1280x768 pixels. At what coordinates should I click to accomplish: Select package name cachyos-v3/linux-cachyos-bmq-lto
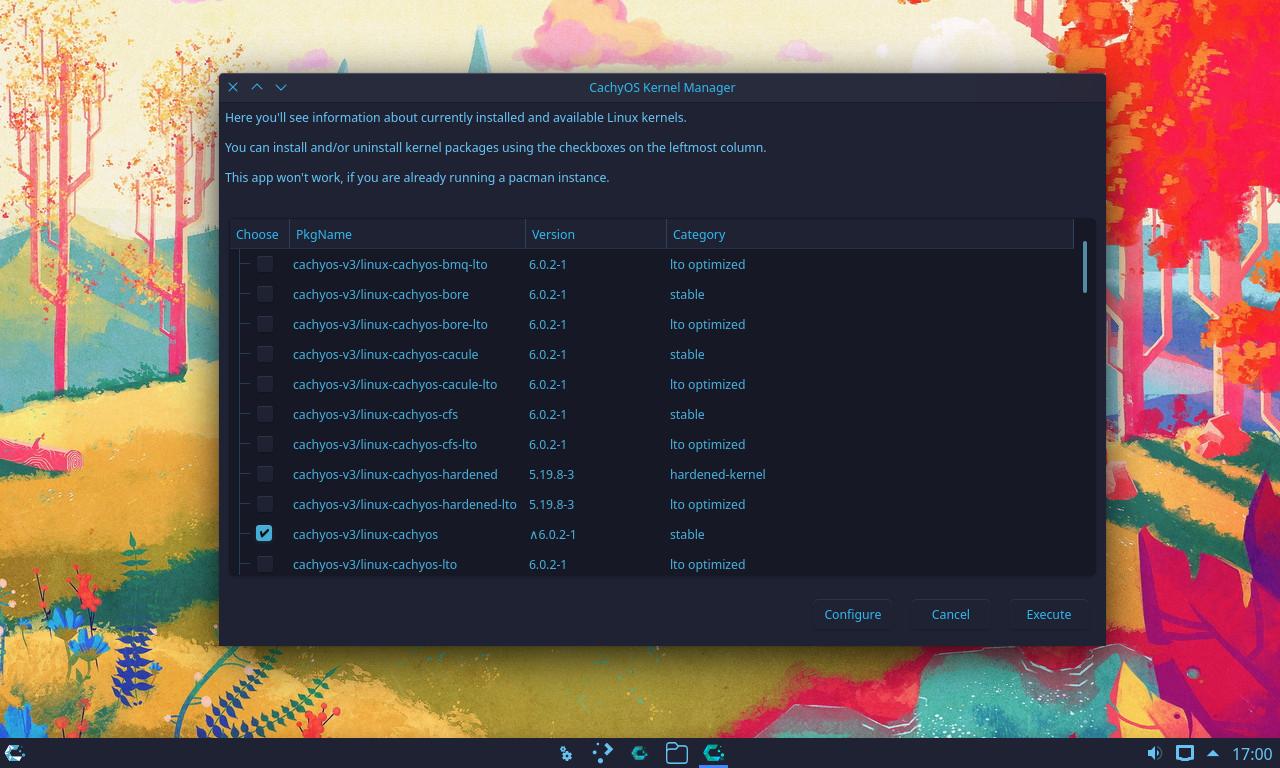tap(390, 264)
